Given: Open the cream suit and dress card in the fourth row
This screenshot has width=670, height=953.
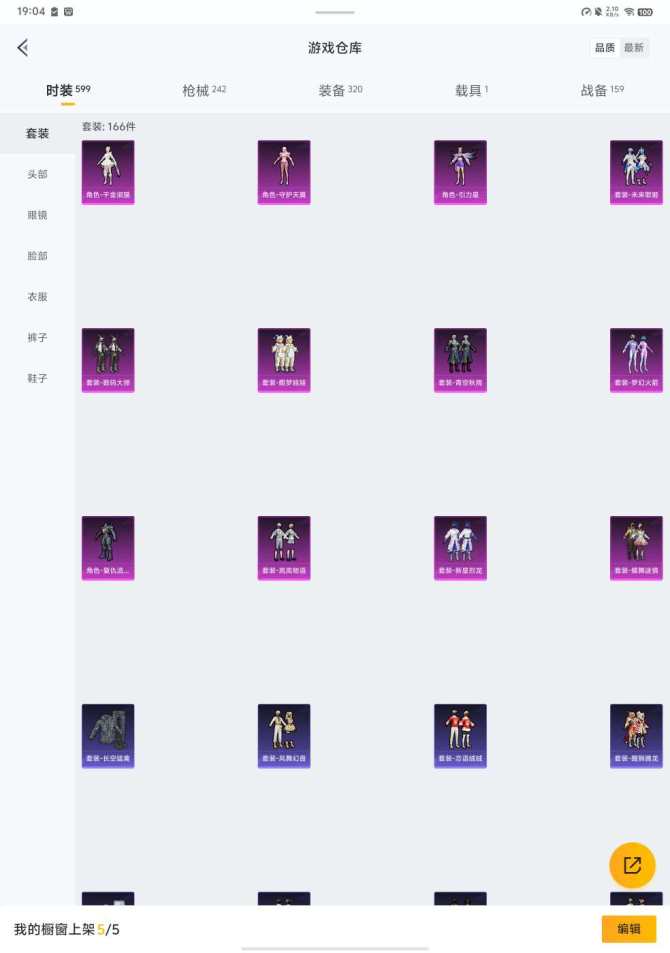Looking at the screenshot, I should (x=284, y=735).
